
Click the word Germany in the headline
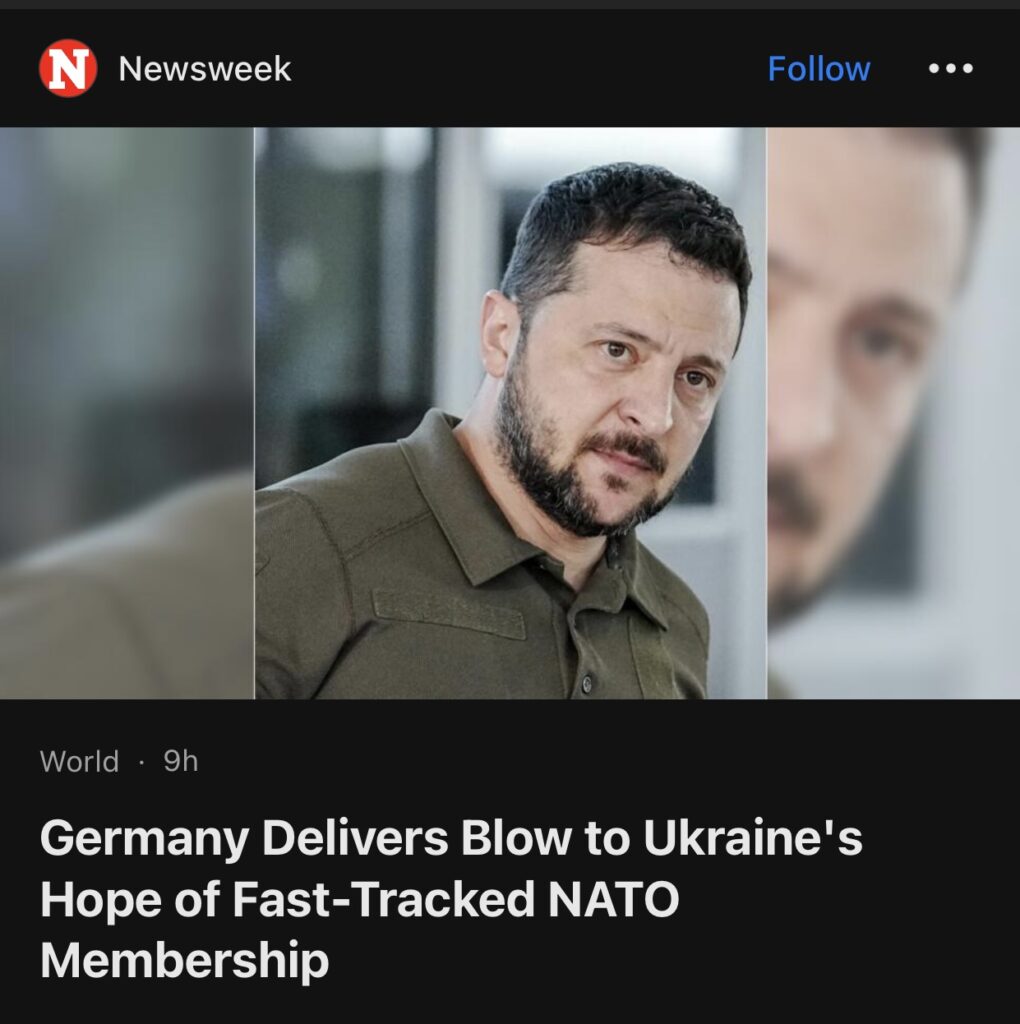point(144,839)
